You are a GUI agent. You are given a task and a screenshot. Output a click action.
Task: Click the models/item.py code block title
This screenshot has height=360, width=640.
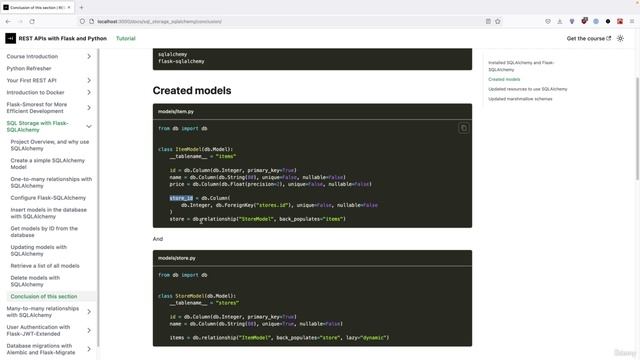(176, 111)
